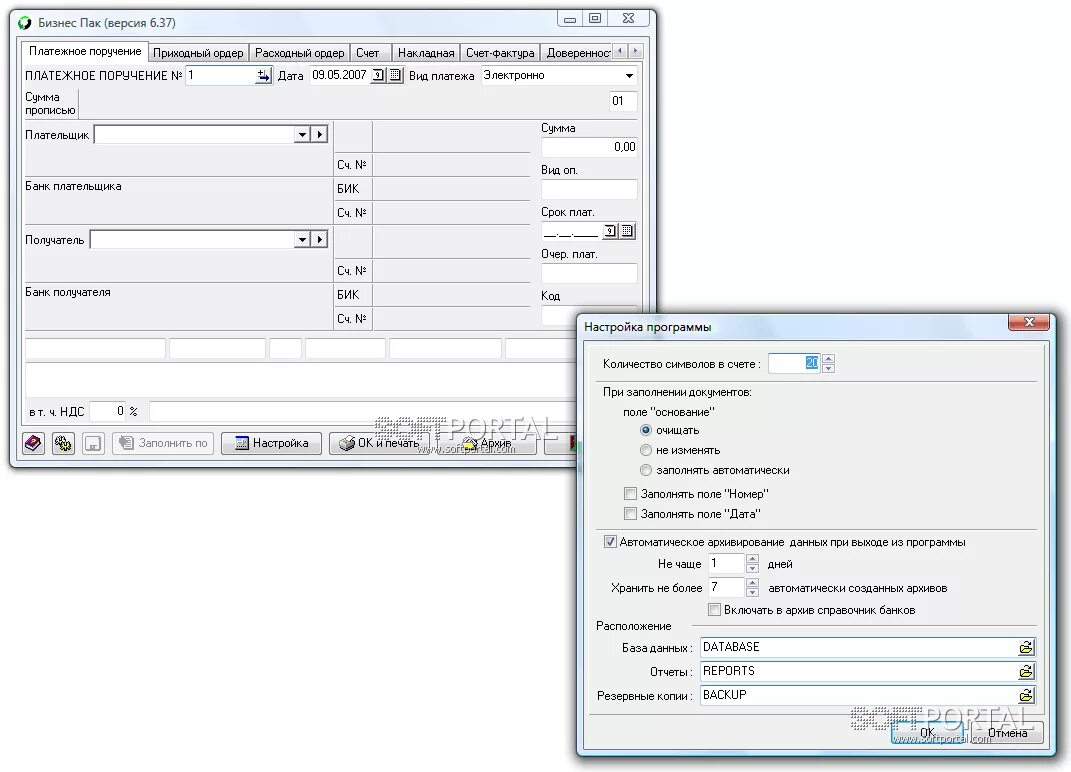Click the Настройка button
This screenshot has height=772, width=1071.
coord(272,443)
